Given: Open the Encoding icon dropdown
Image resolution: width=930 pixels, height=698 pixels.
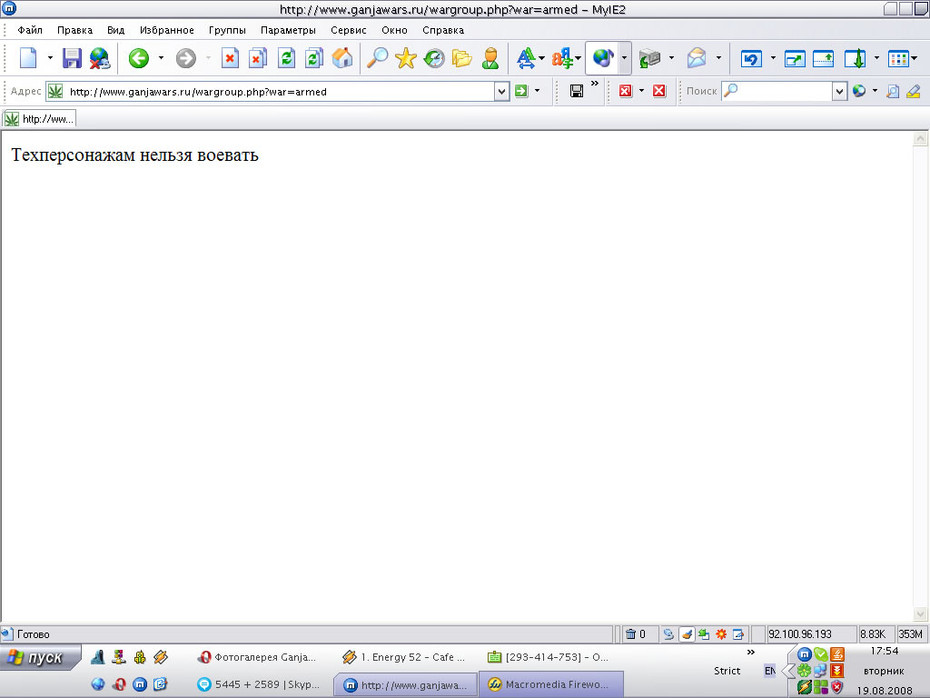Looking at the screenshot, I should click(x=578, y=58).
